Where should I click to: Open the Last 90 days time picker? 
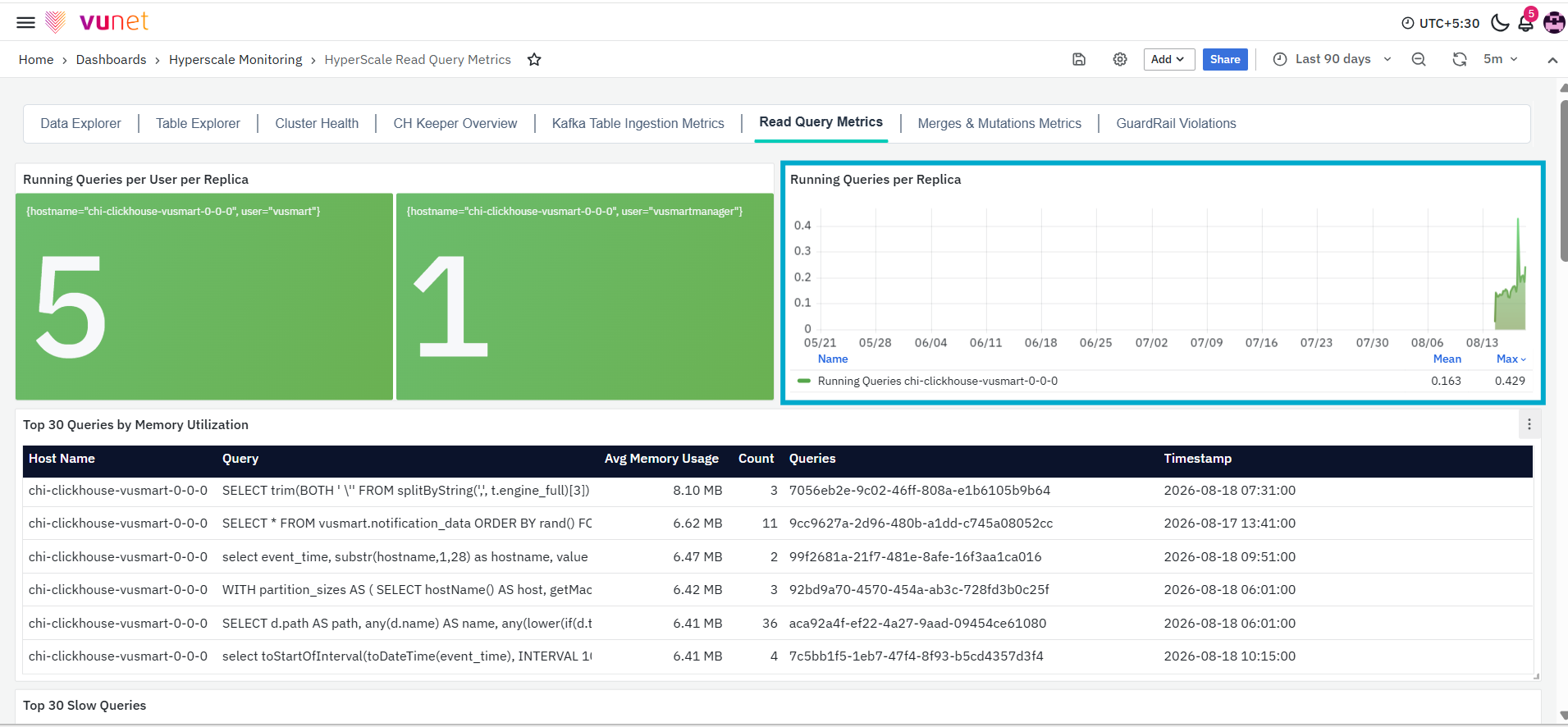(1332, 59)
